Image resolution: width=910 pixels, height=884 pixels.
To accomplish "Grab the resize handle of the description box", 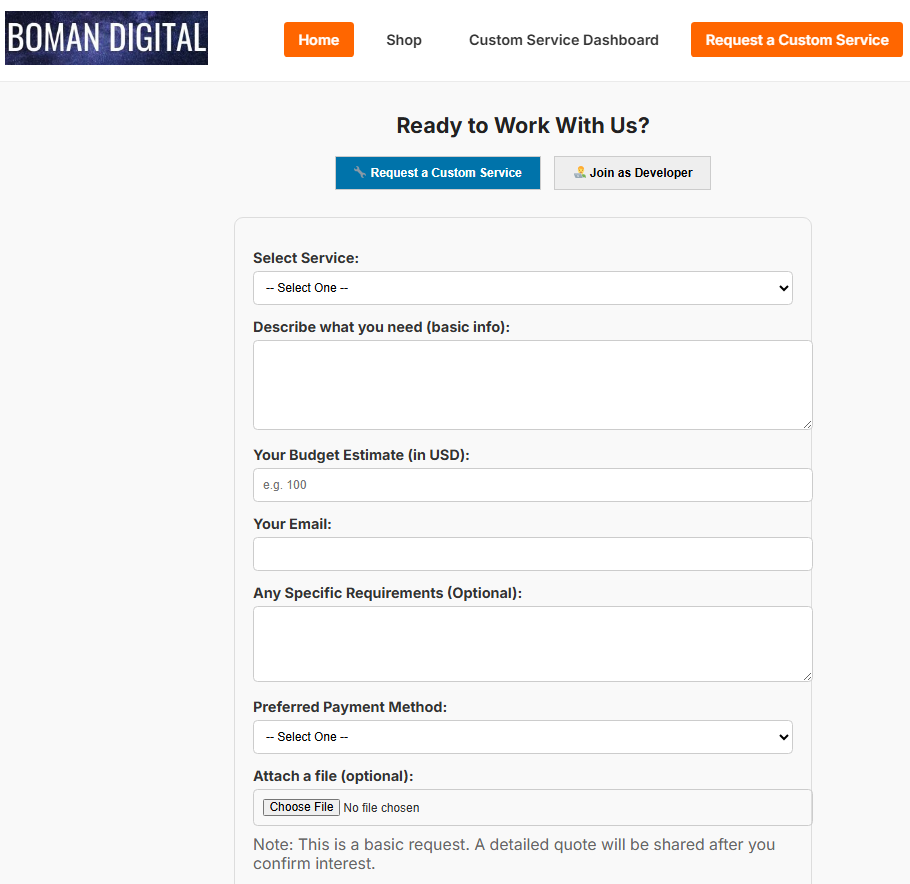I will click(x=806, y=423).
